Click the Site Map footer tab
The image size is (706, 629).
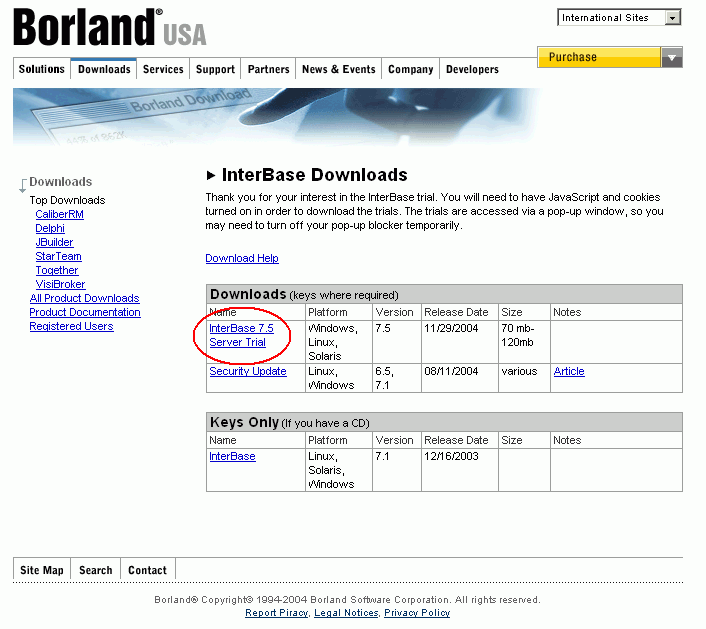click(x=42, y=570)
